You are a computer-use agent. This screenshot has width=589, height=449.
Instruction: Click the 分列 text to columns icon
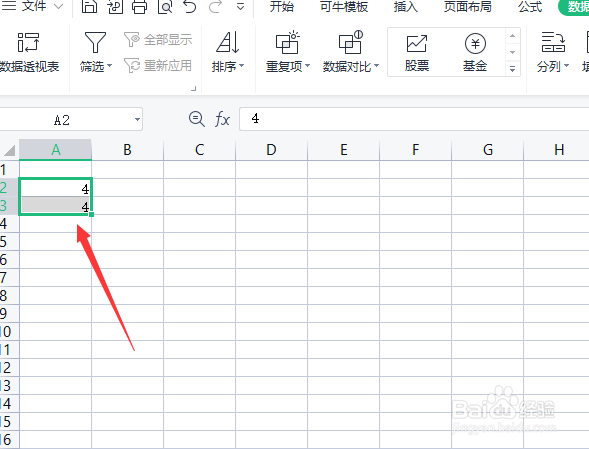point(553,42)
